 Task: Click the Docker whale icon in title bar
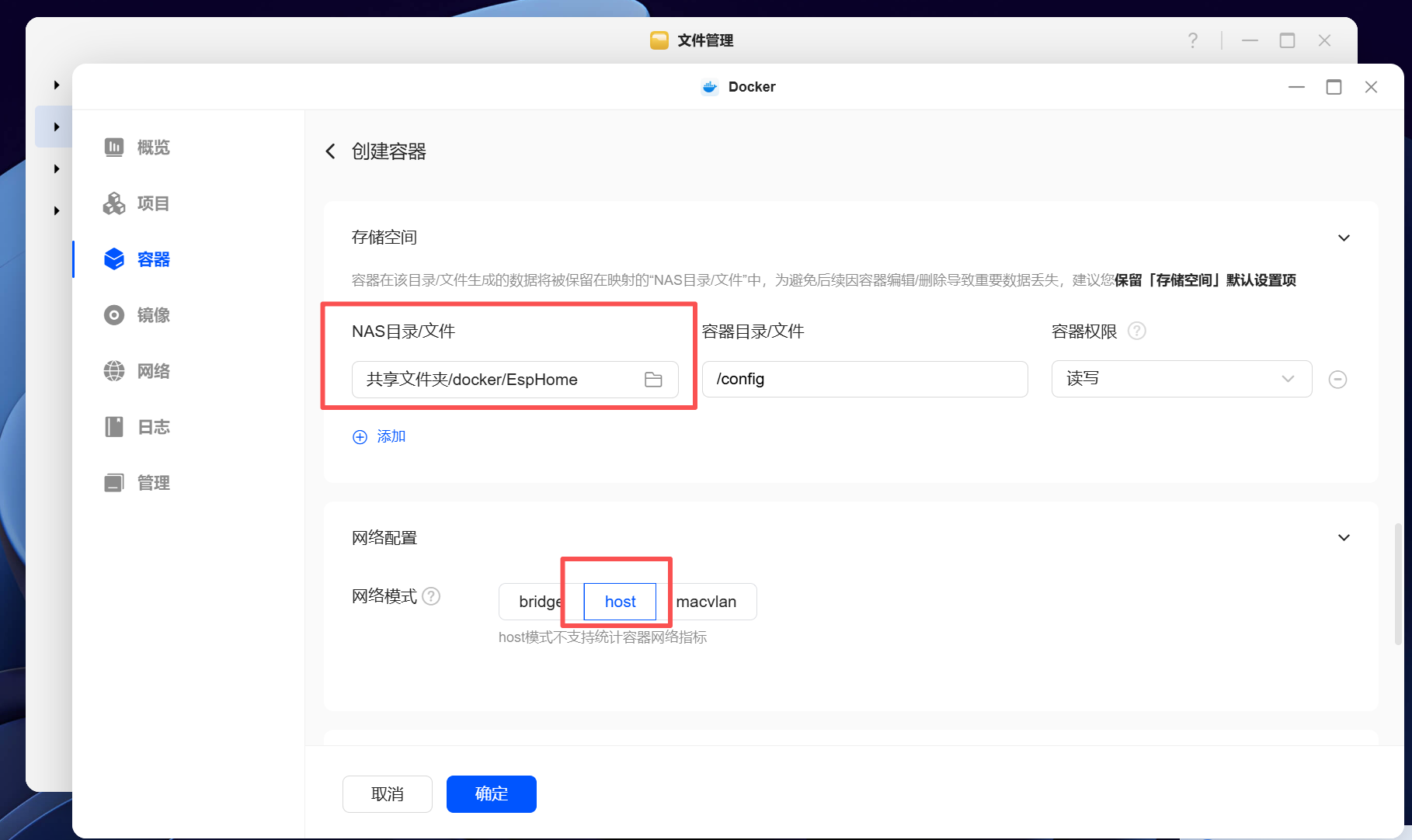point(710,87)
